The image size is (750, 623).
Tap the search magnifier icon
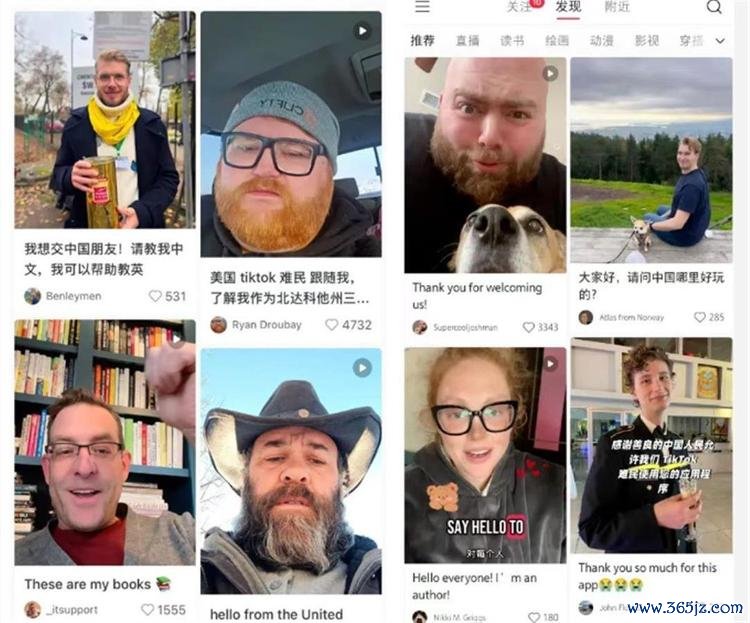click(714, 6)
